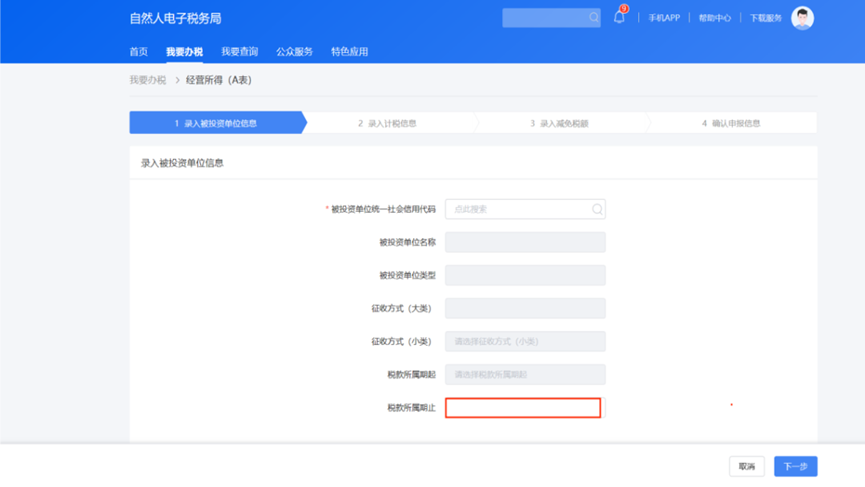
Task: Click the 下载服务 link
Action: (x=766, y=18)
